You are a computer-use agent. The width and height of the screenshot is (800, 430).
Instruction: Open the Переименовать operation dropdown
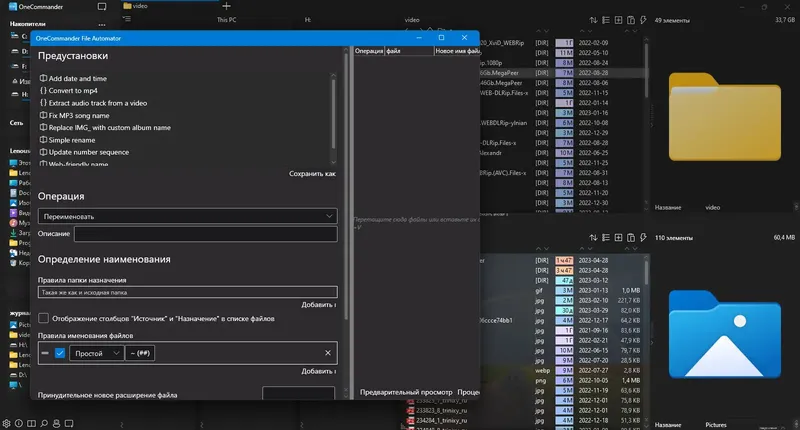(187, 216)
